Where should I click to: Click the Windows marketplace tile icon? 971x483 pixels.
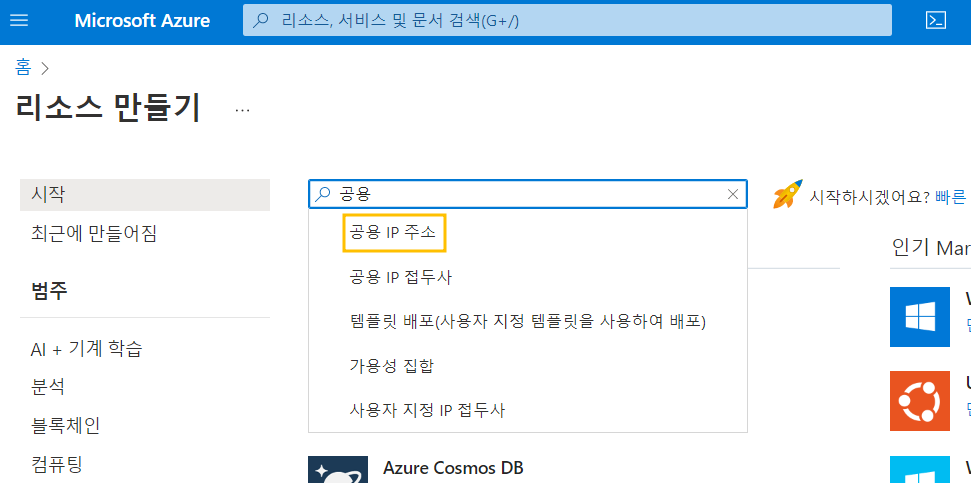pyautogui.click(x=920, y=316)
